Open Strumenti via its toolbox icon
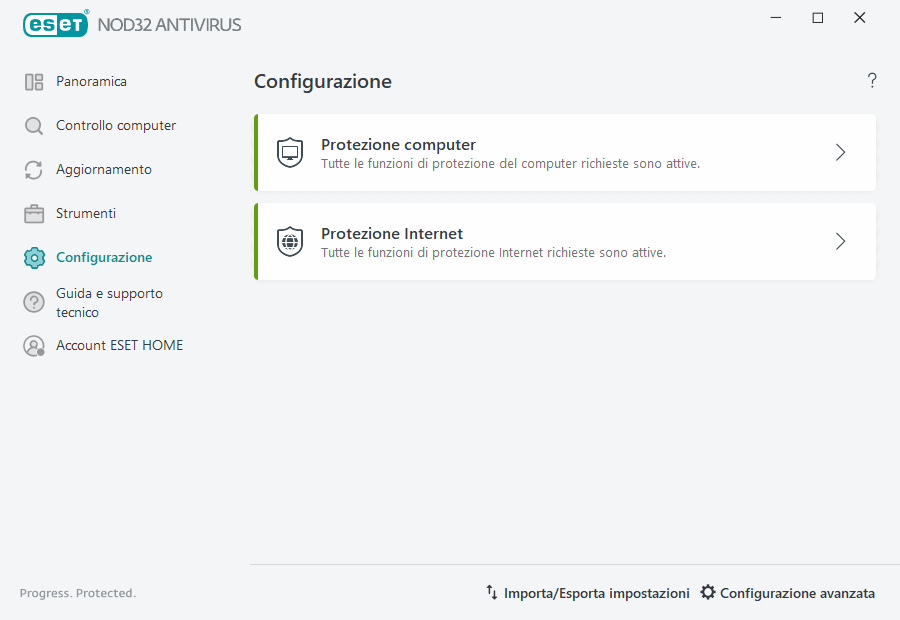 point(33,213)
